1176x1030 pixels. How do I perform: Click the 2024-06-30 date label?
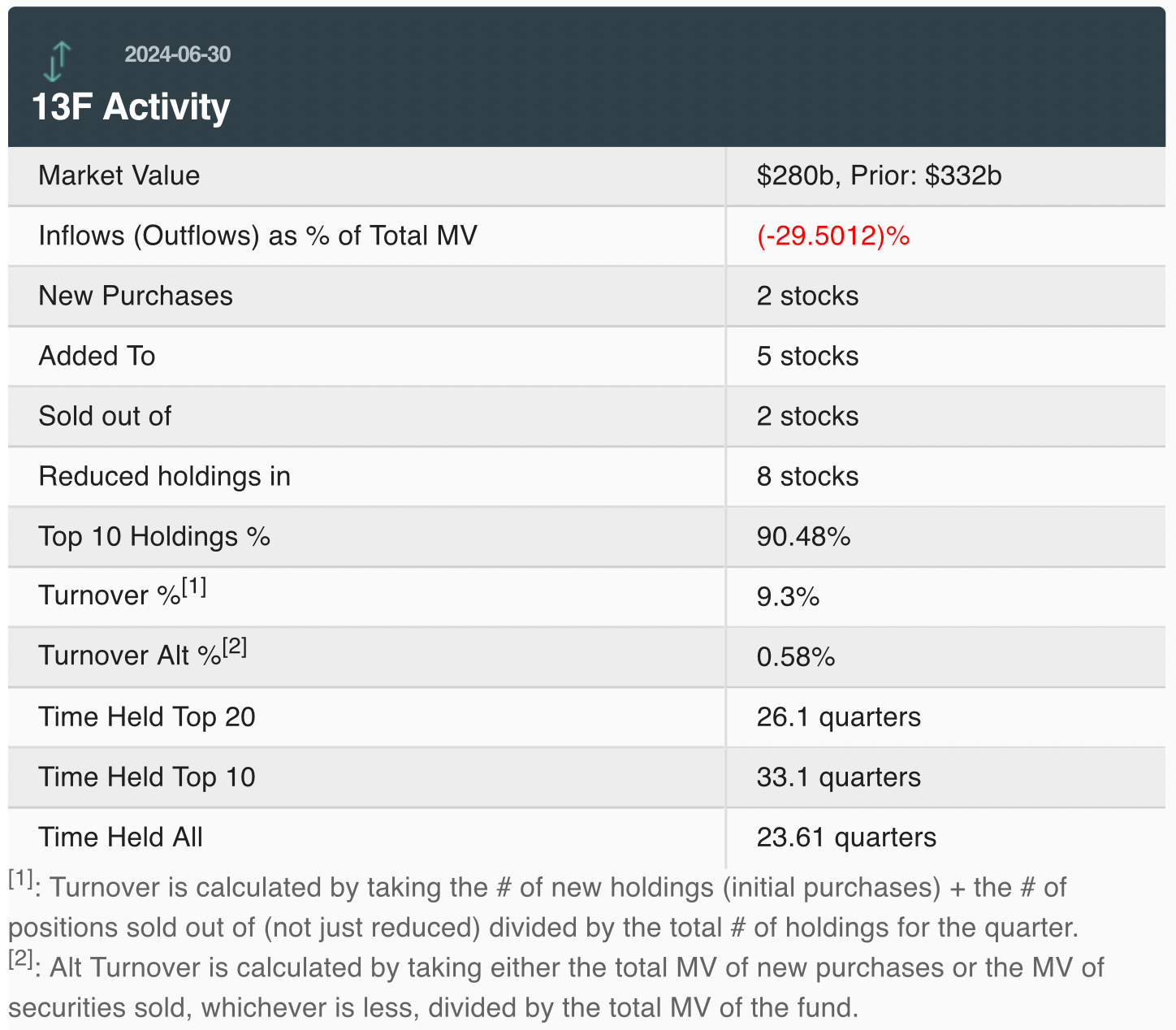(177, 54)
